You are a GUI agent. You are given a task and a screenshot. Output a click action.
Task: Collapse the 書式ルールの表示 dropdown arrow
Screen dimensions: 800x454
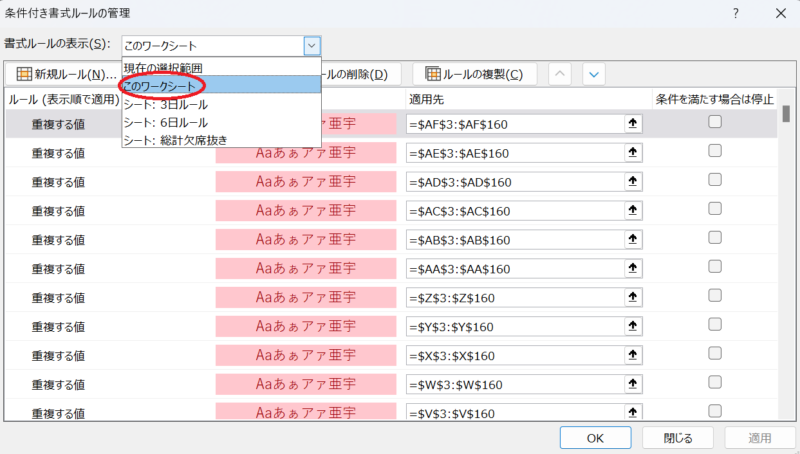312,45
